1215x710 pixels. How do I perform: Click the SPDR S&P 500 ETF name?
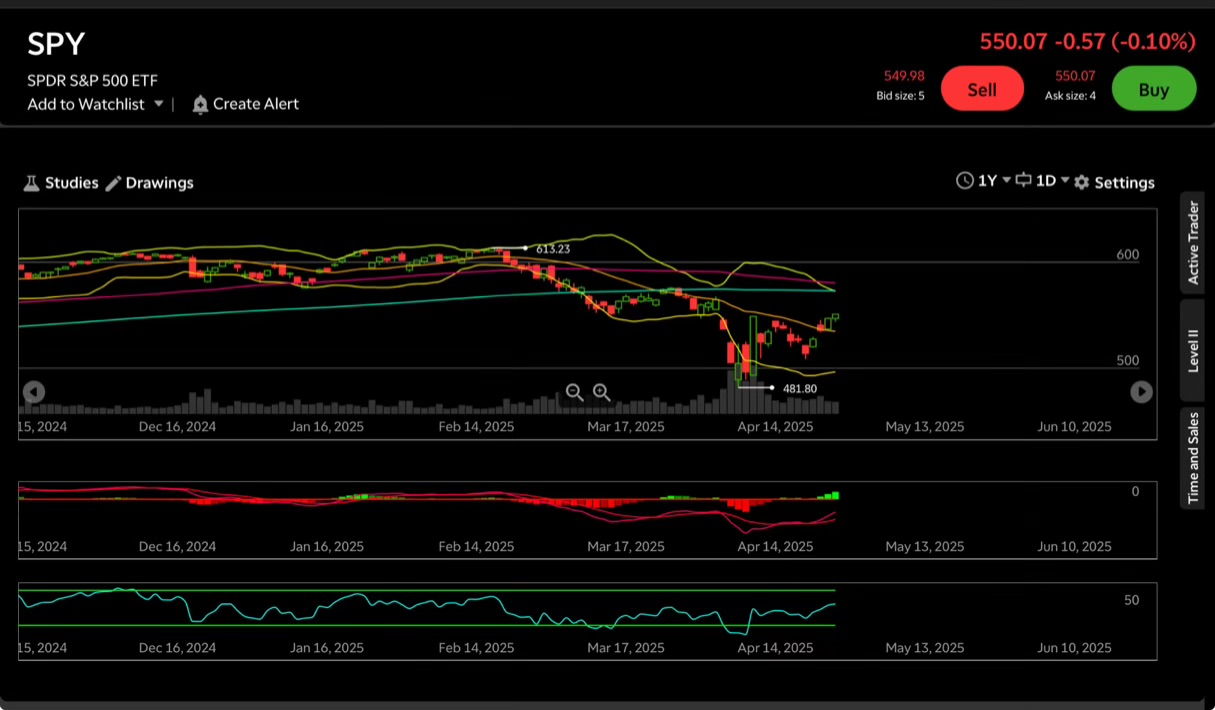click(92, 81)
